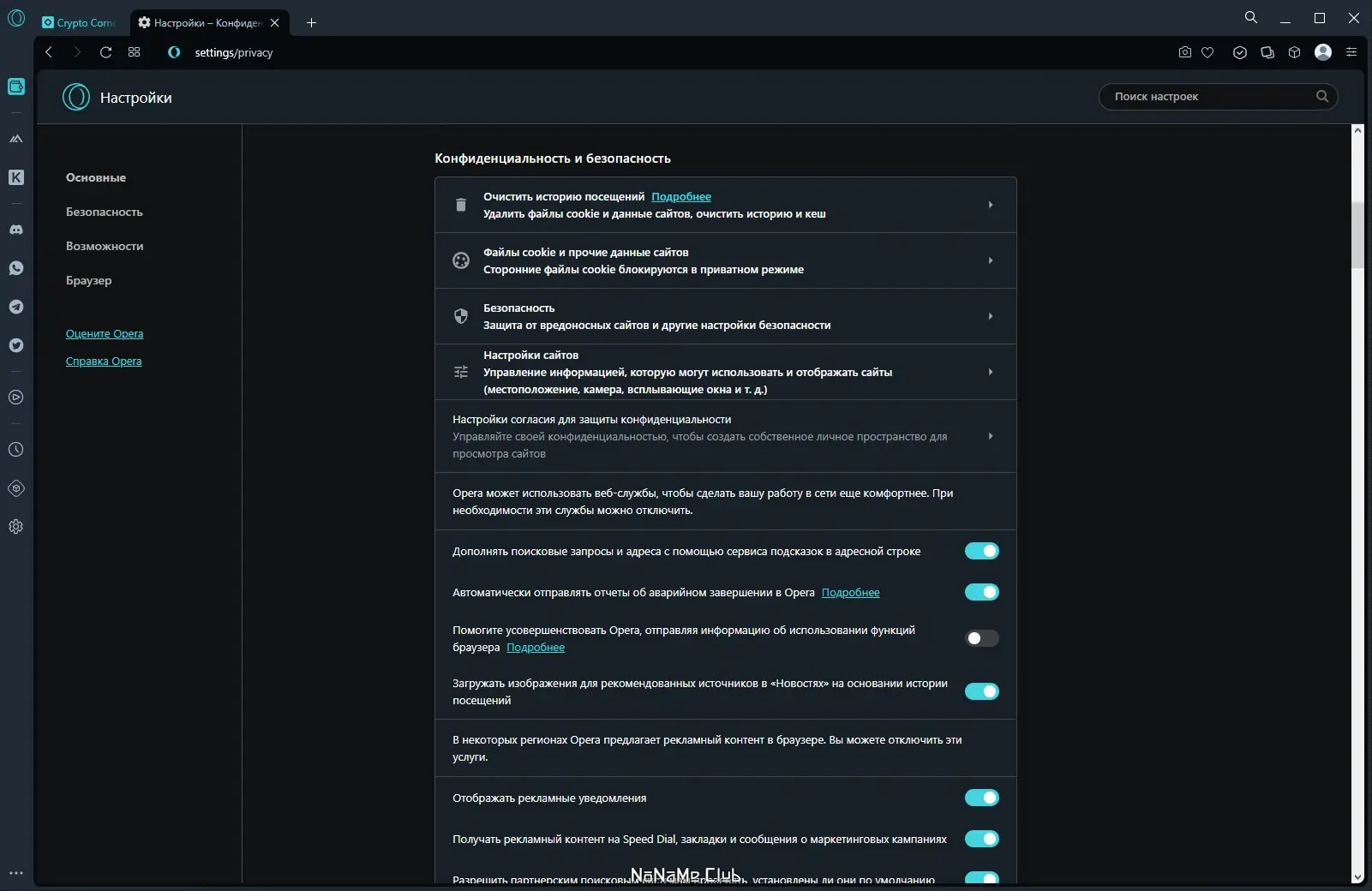The image size is (1372, 891).
Task: Switch to the Crypto Corner tab
Action: [78, 22]
